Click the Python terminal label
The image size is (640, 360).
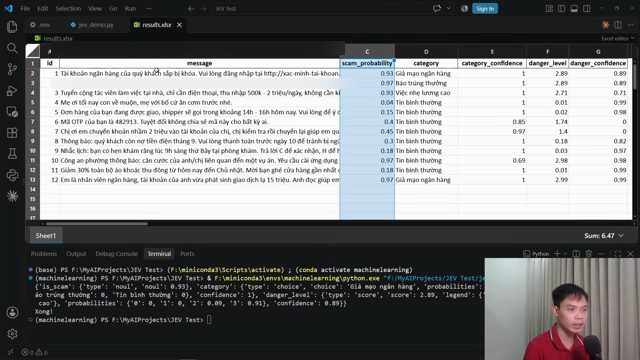point(536,254)
